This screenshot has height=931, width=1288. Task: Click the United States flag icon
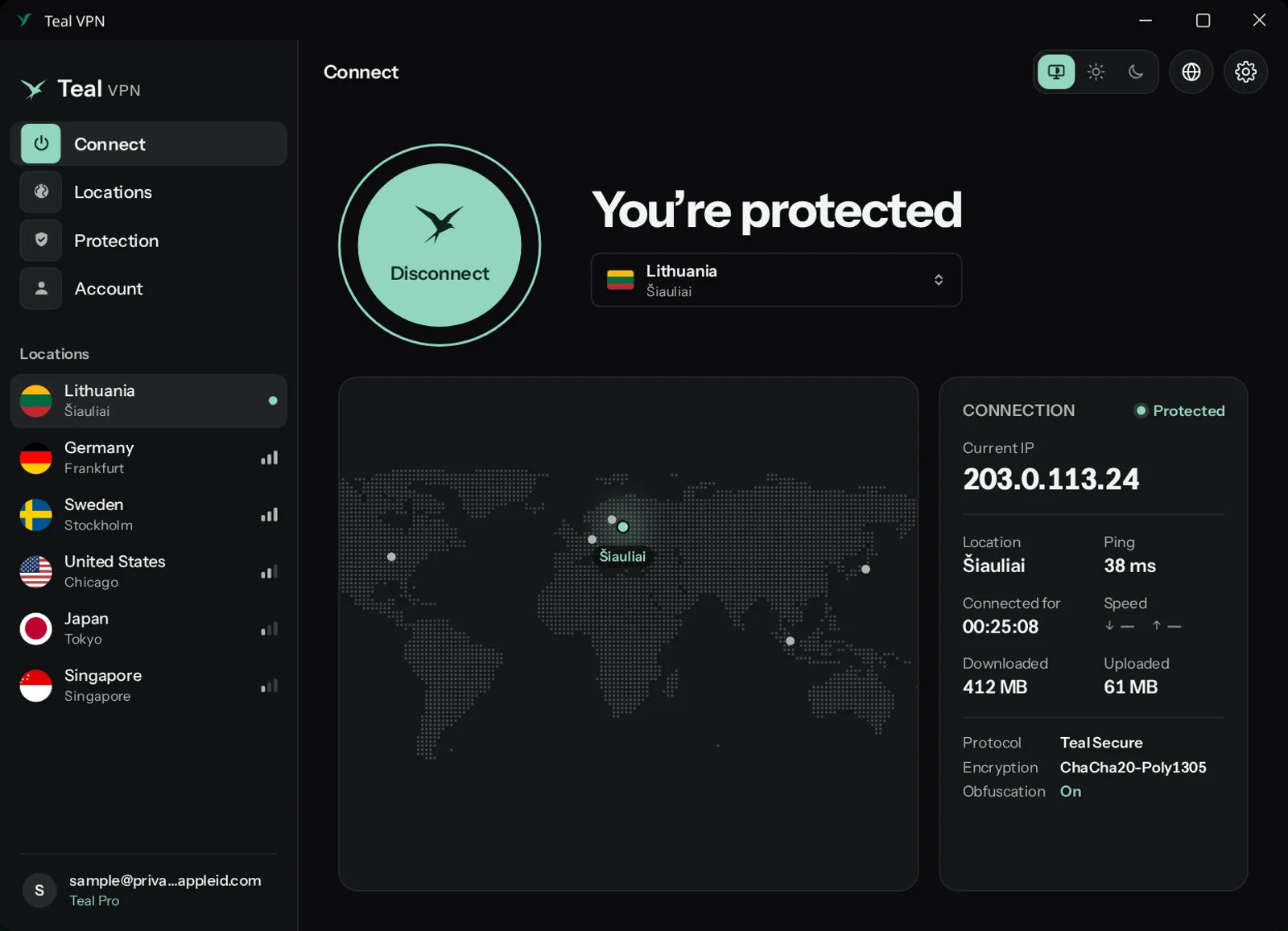coord(36,572)
